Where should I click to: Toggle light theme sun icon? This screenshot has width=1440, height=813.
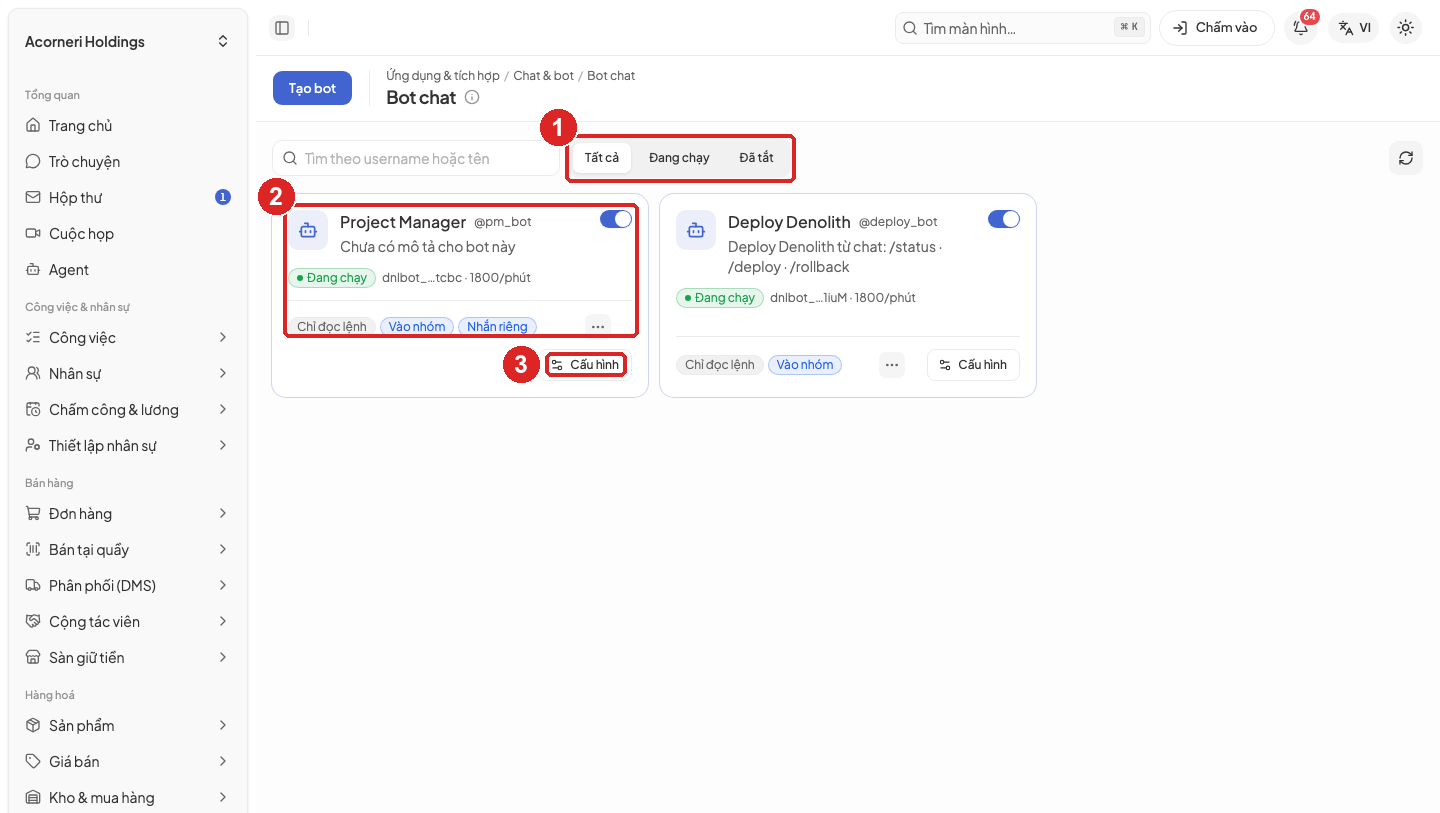[1406, 28]
